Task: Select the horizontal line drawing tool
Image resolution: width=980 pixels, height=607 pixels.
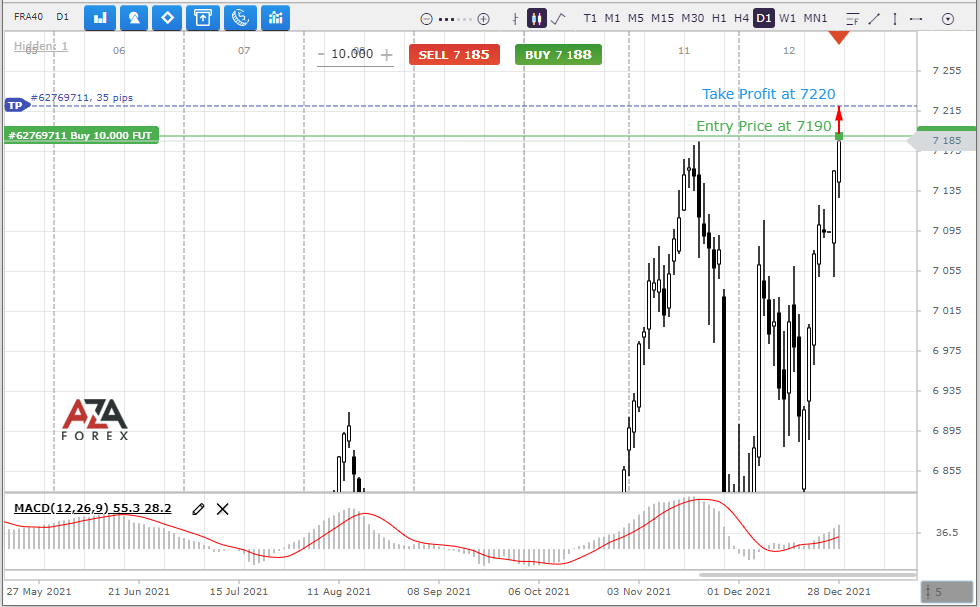Action: (916, 19)
